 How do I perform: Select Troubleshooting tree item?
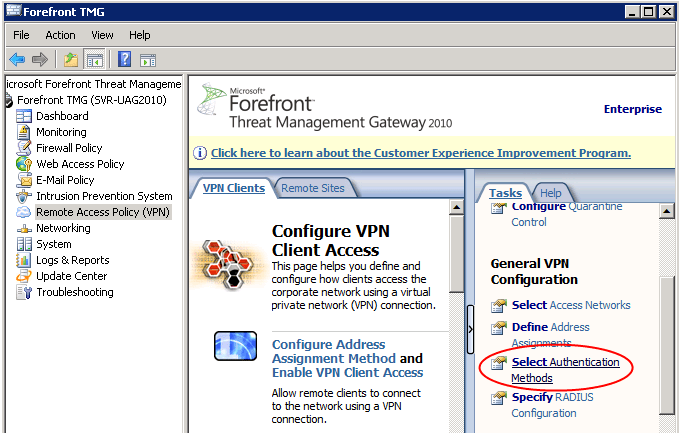[75, 292]
